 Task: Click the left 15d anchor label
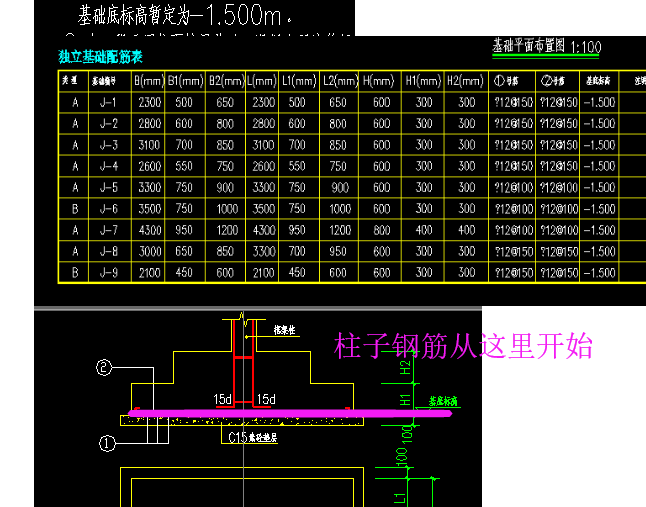(222, 399)
